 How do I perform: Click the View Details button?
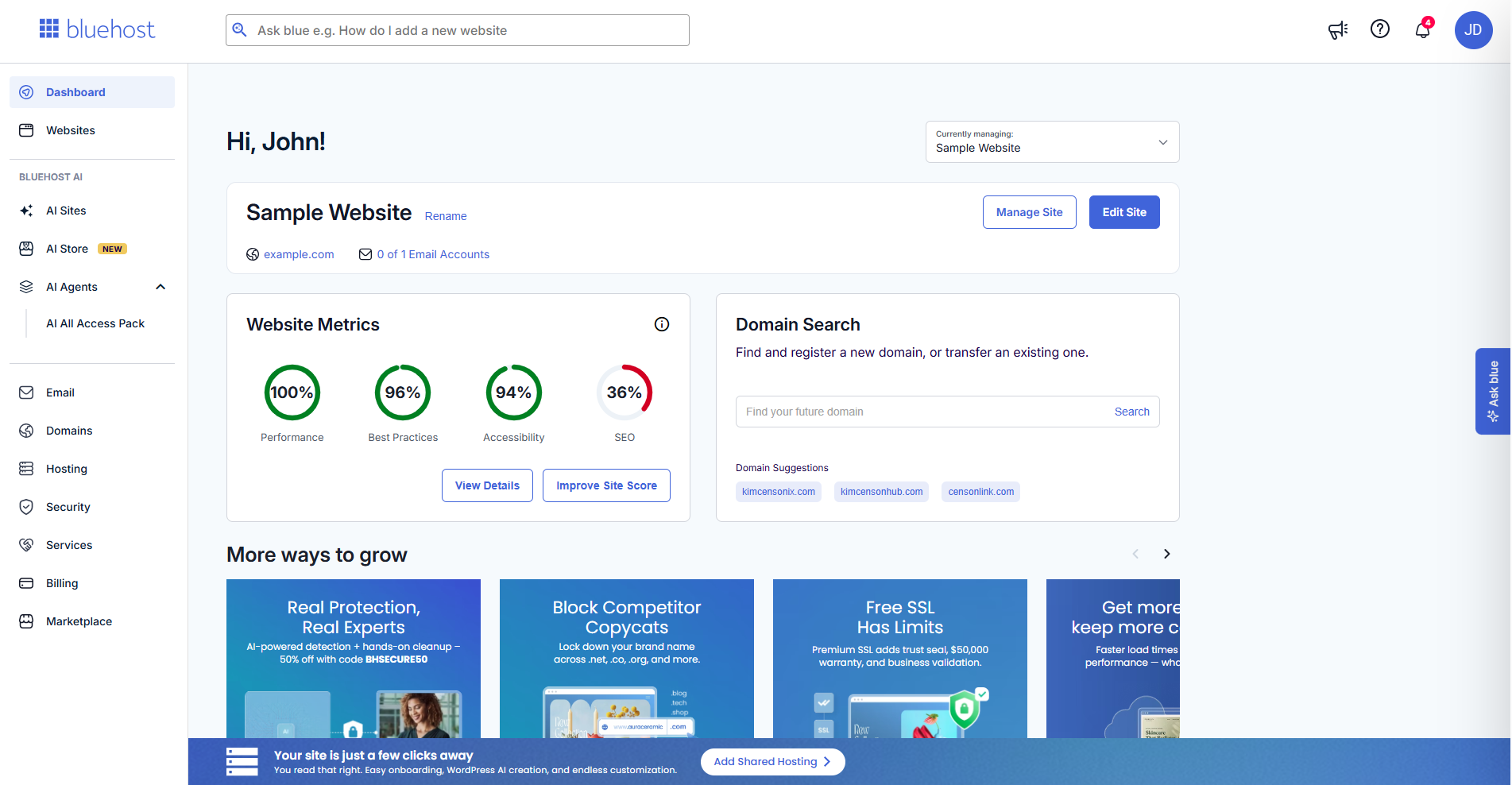(x=487, y=485)
